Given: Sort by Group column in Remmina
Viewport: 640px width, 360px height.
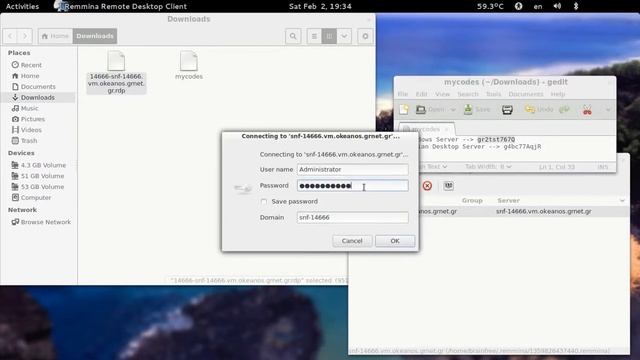Looking at the screenshot, I should [x=472, y=200].
